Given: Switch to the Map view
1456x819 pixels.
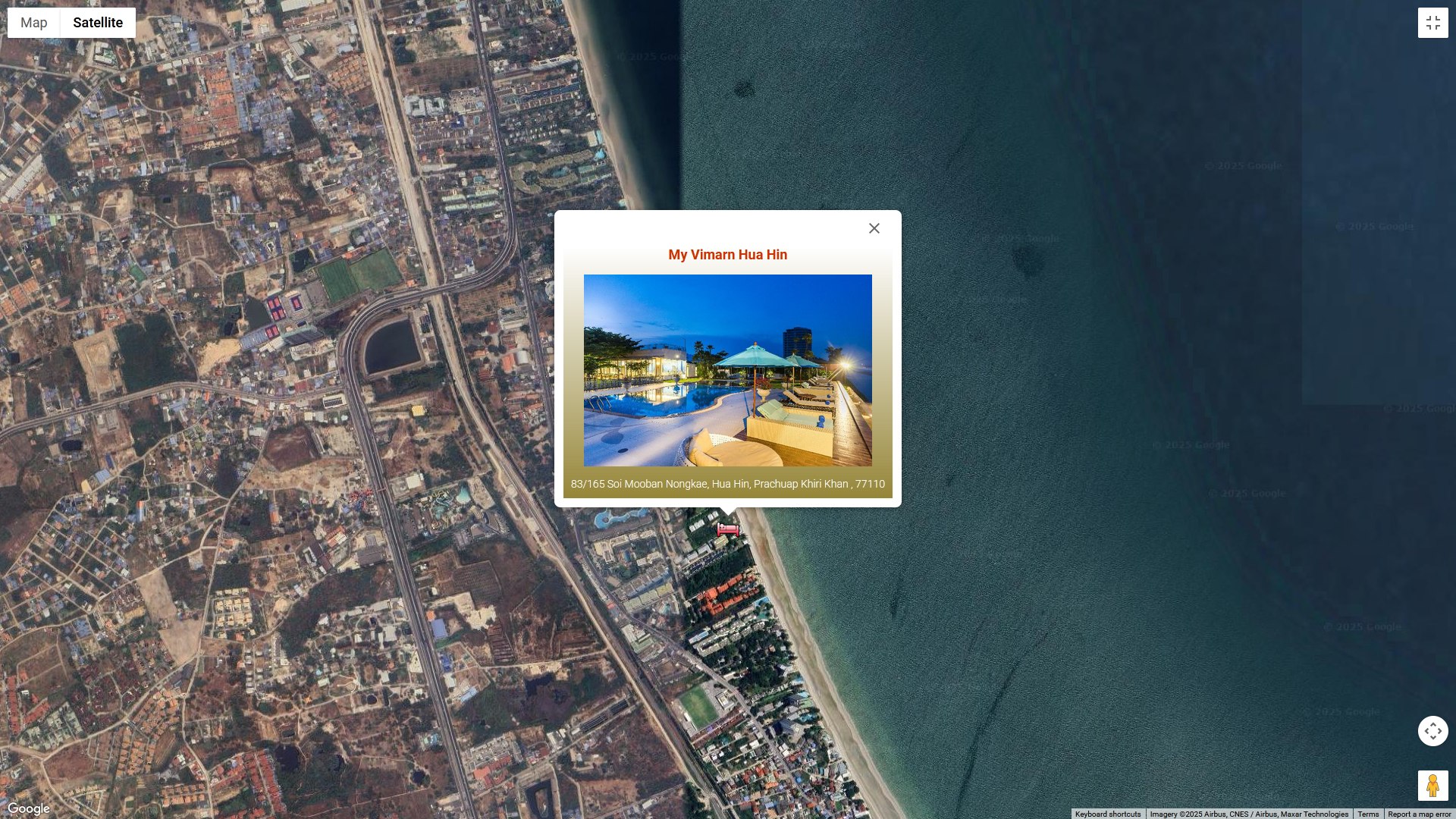Looking at the screenshot, I should point(33,23).
